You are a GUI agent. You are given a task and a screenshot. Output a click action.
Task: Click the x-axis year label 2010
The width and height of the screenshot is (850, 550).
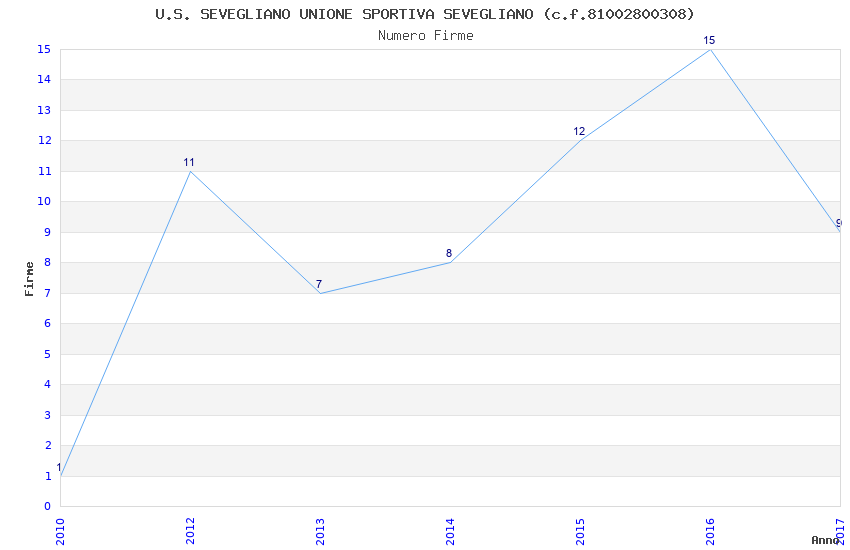pos(60,532)
